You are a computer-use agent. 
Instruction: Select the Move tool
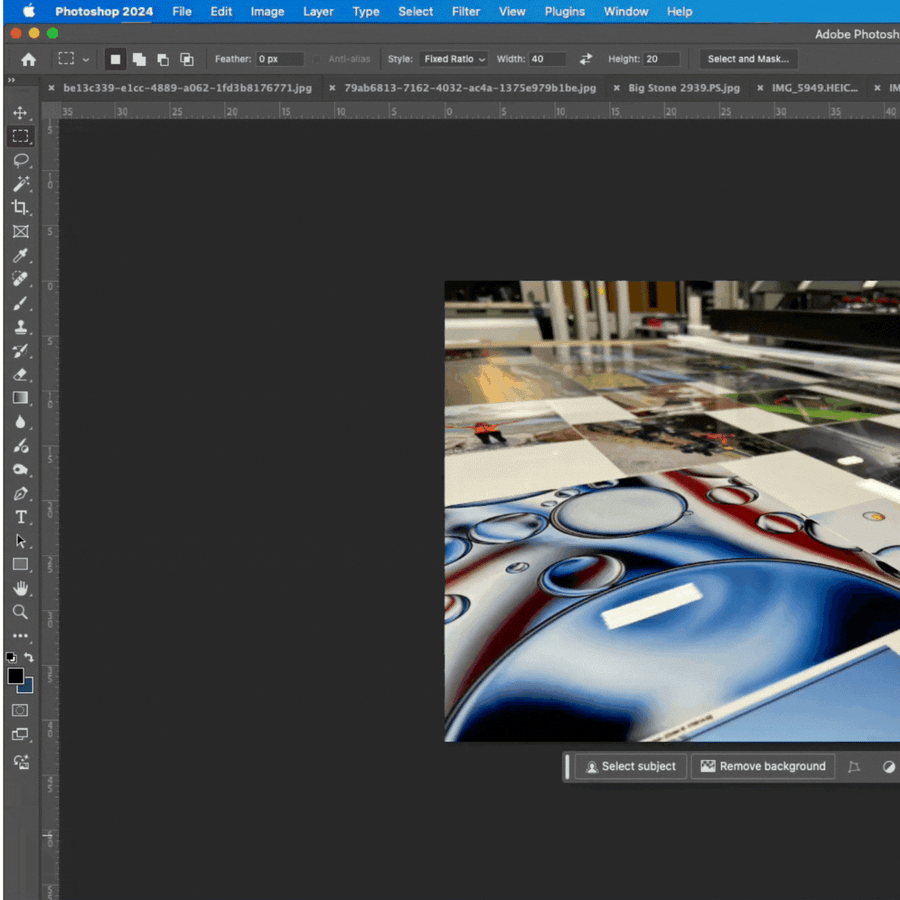[x=20, y=112]
